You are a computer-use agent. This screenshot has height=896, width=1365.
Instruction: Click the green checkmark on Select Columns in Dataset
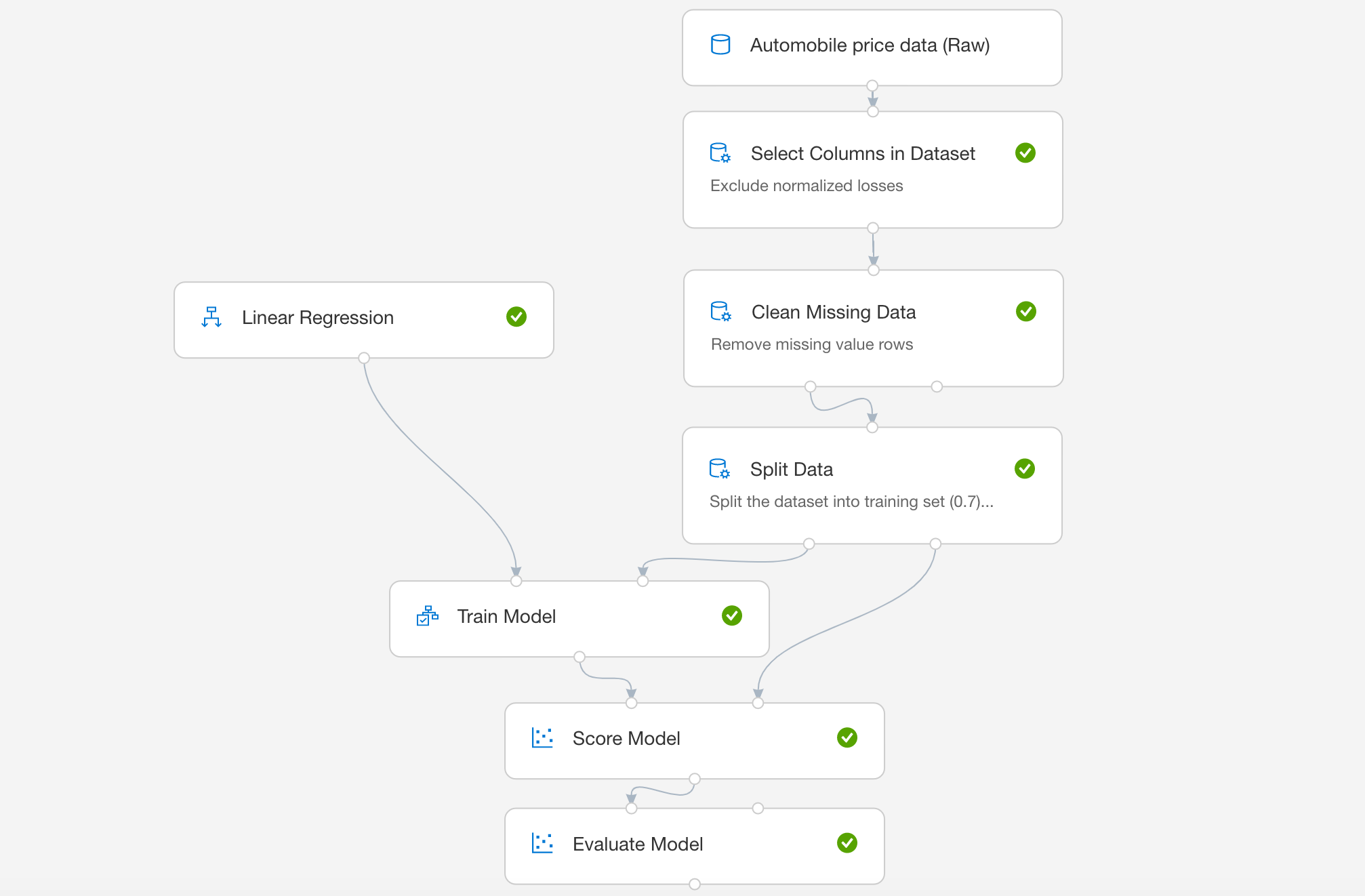[x=1025, y=152]
